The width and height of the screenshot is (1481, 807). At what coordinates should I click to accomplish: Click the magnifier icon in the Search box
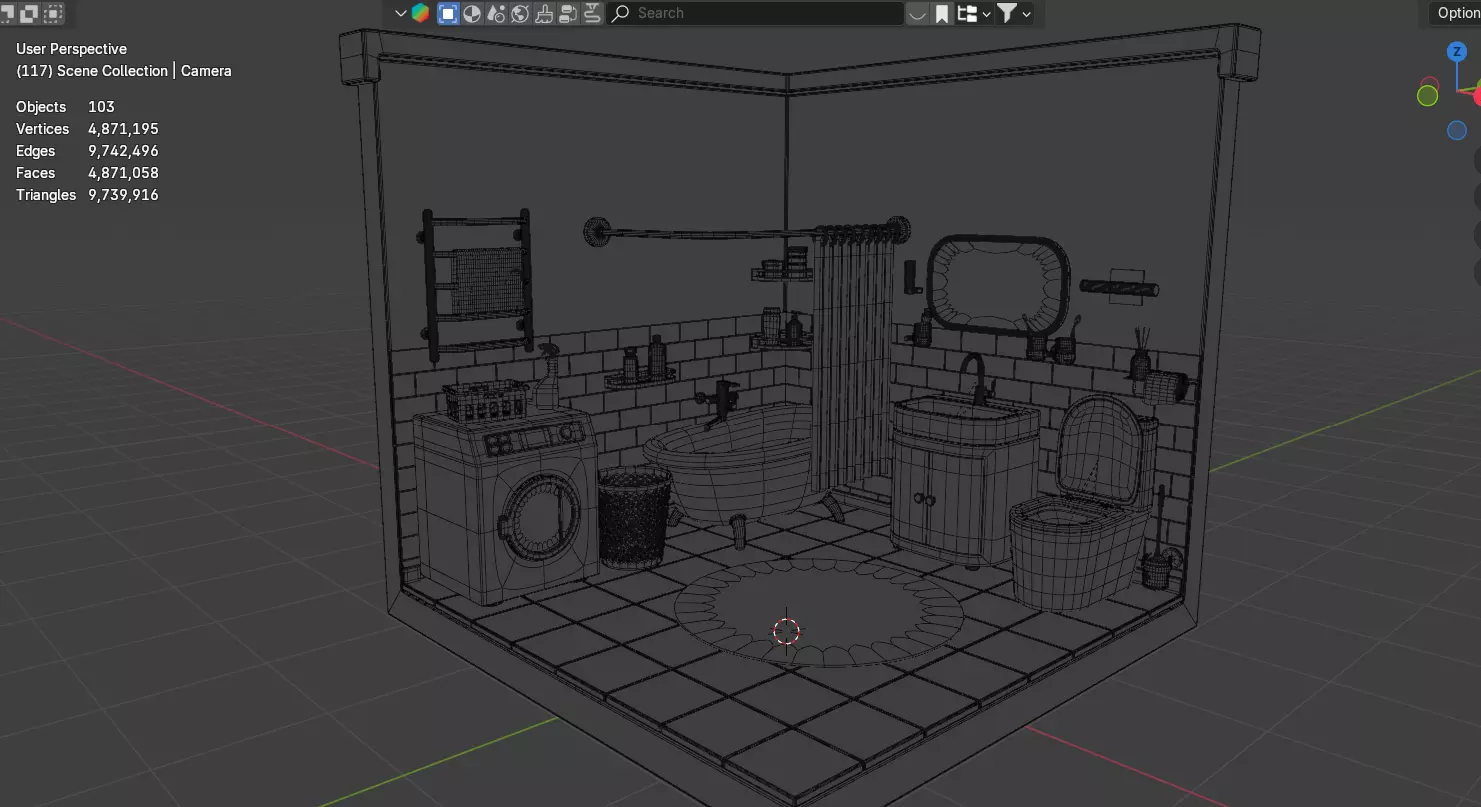(621, 13)
